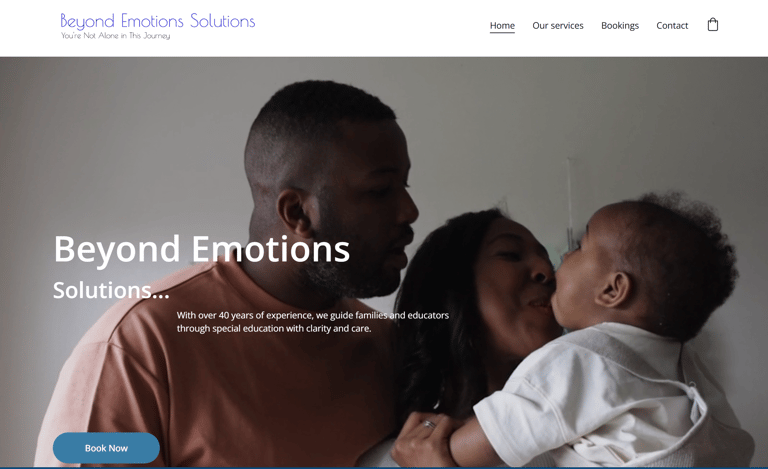Select the large "Beyond Emotions" hero heading
Viewport: 768px width, 469px height.
pyautogui.click(x=202, y=249)
